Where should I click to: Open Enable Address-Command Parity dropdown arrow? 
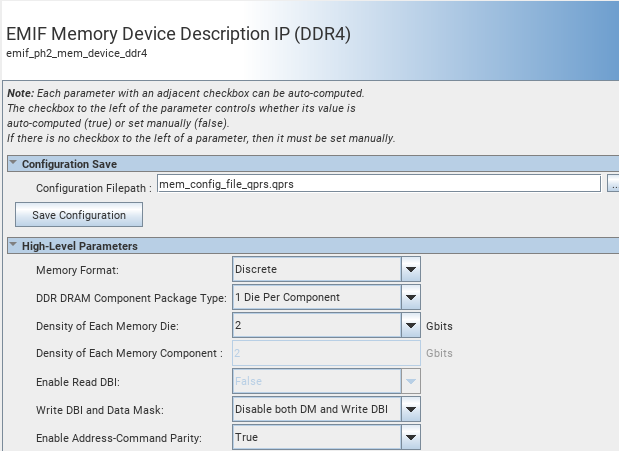pos(410,437)
